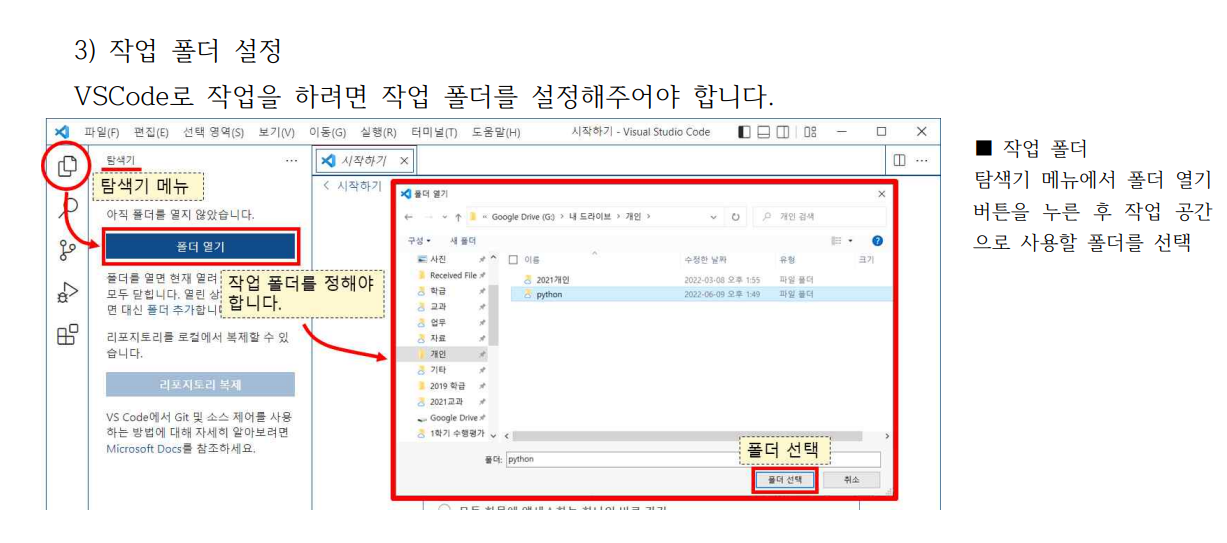Open the Source Control icon

[x=67, y=250]
